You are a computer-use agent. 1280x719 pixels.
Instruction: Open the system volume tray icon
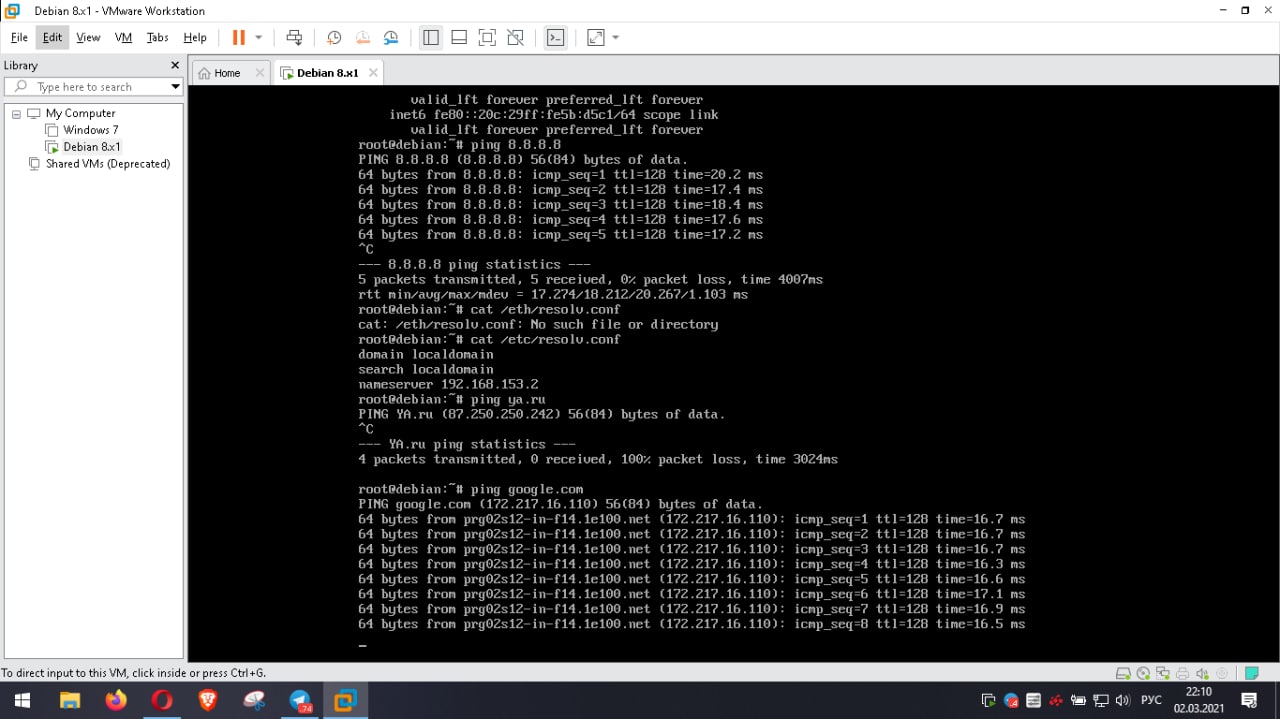coord(1123,700)
